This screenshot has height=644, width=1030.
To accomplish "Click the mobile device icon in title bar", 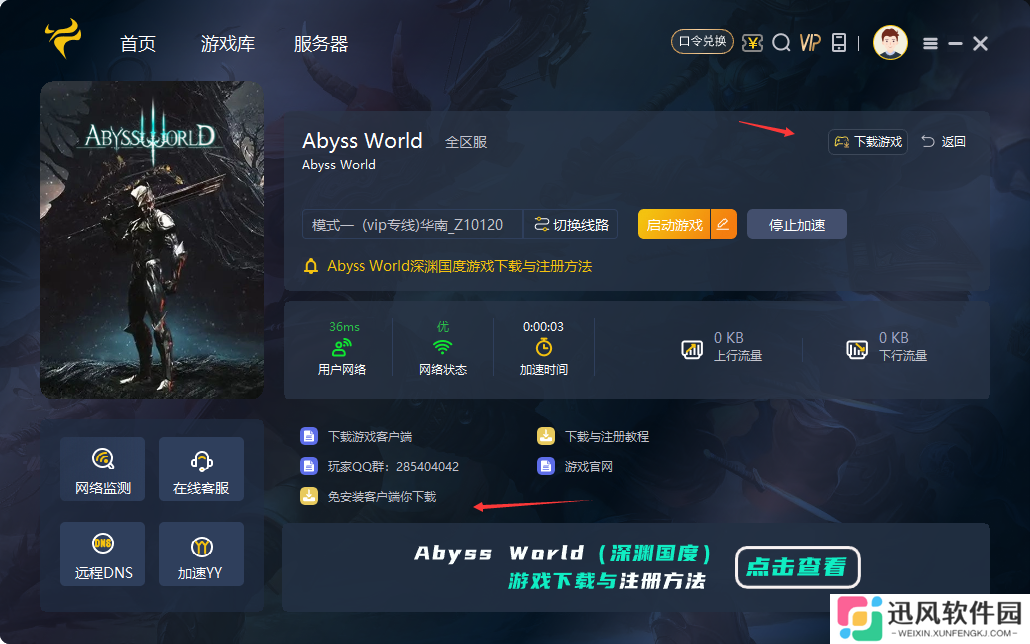I will pyautogui.click(x=838, y=43).
